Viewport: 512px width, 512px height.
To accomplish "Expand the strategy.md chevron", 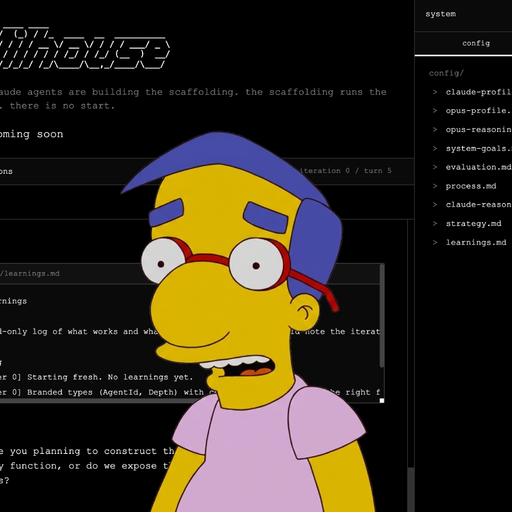I will (435, 223).
